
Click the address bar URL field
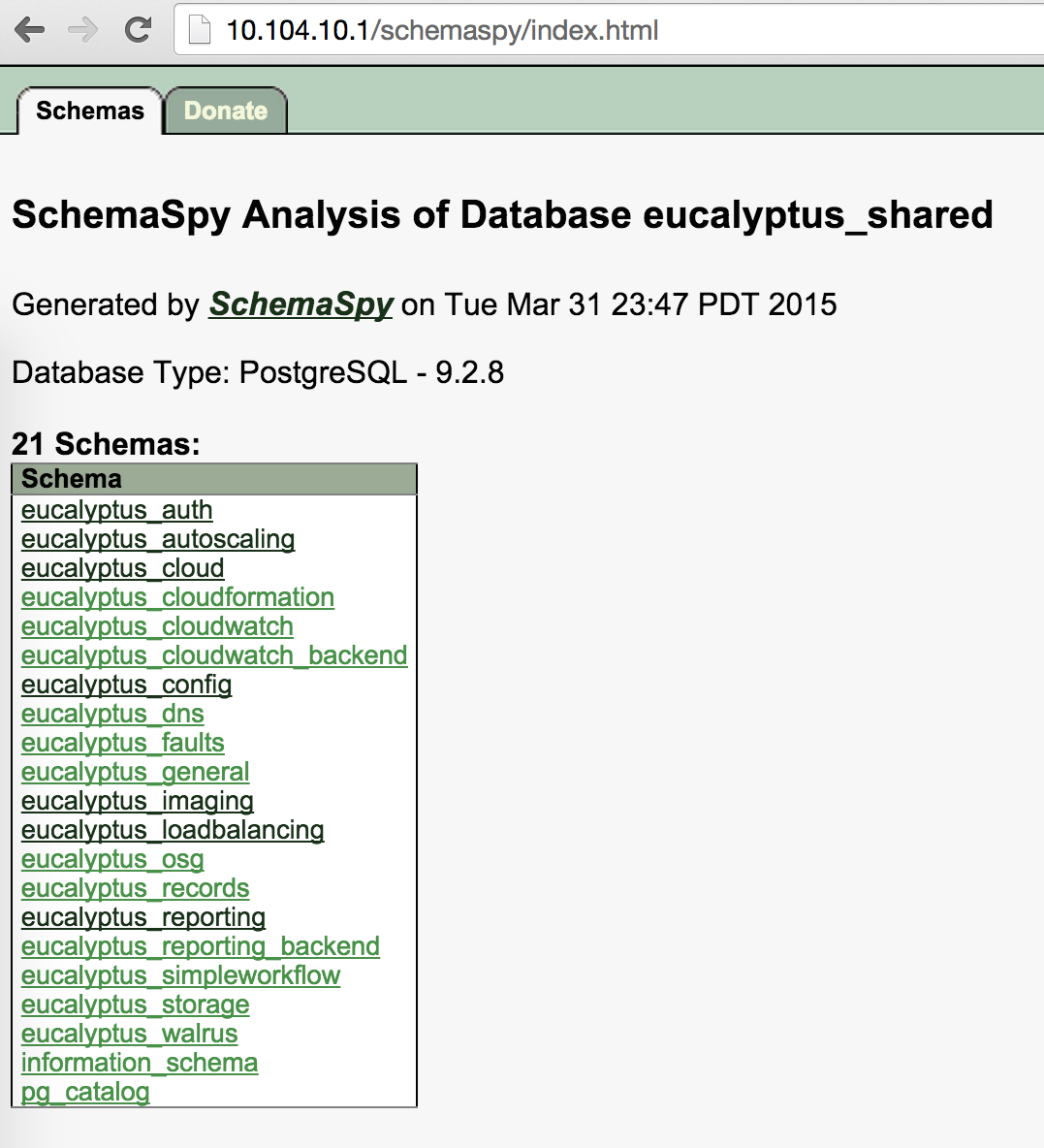tap(609, 31)
